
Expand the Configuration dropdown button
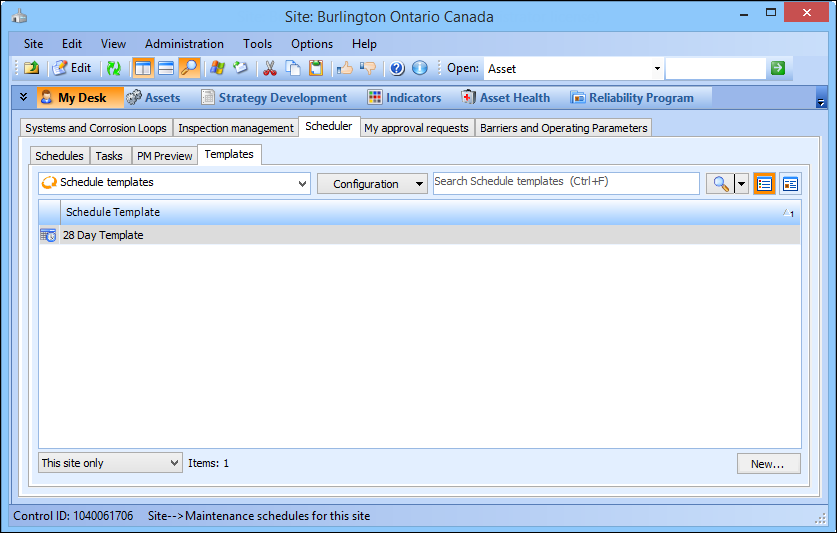pos(372,184)
